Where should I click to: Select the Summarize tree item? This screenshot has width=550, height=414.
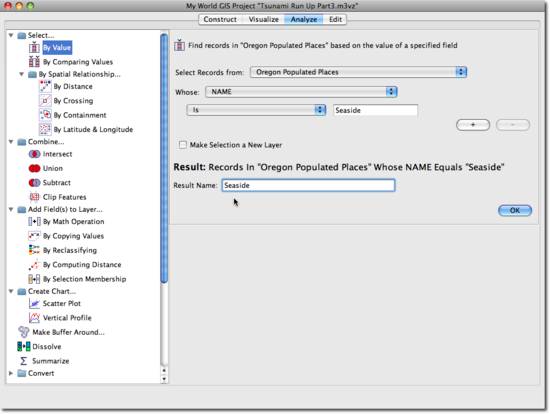(51, 361)
